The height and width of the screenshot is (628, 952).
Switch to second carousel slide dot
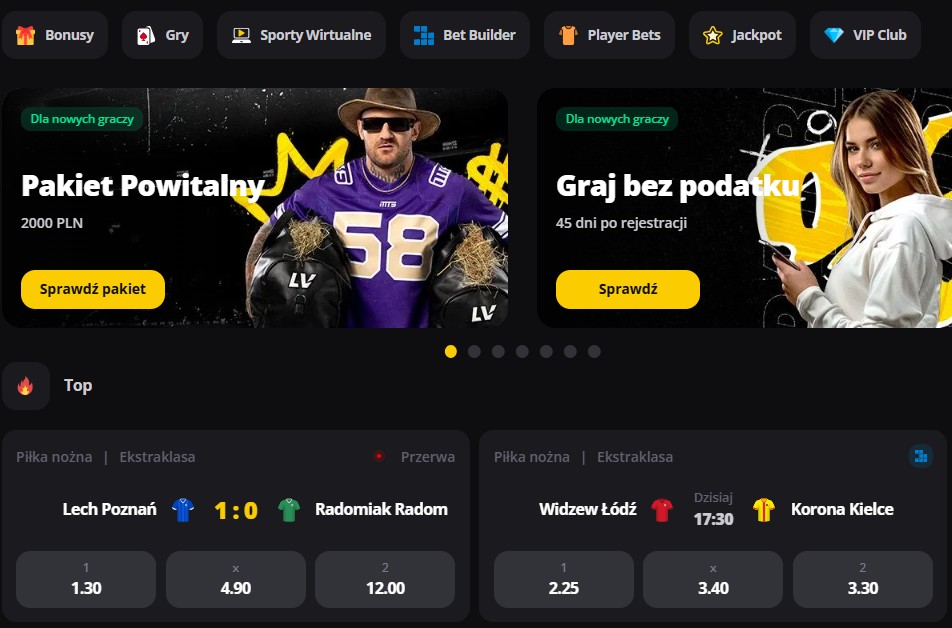pyautogui.click(x=475, y=352)
